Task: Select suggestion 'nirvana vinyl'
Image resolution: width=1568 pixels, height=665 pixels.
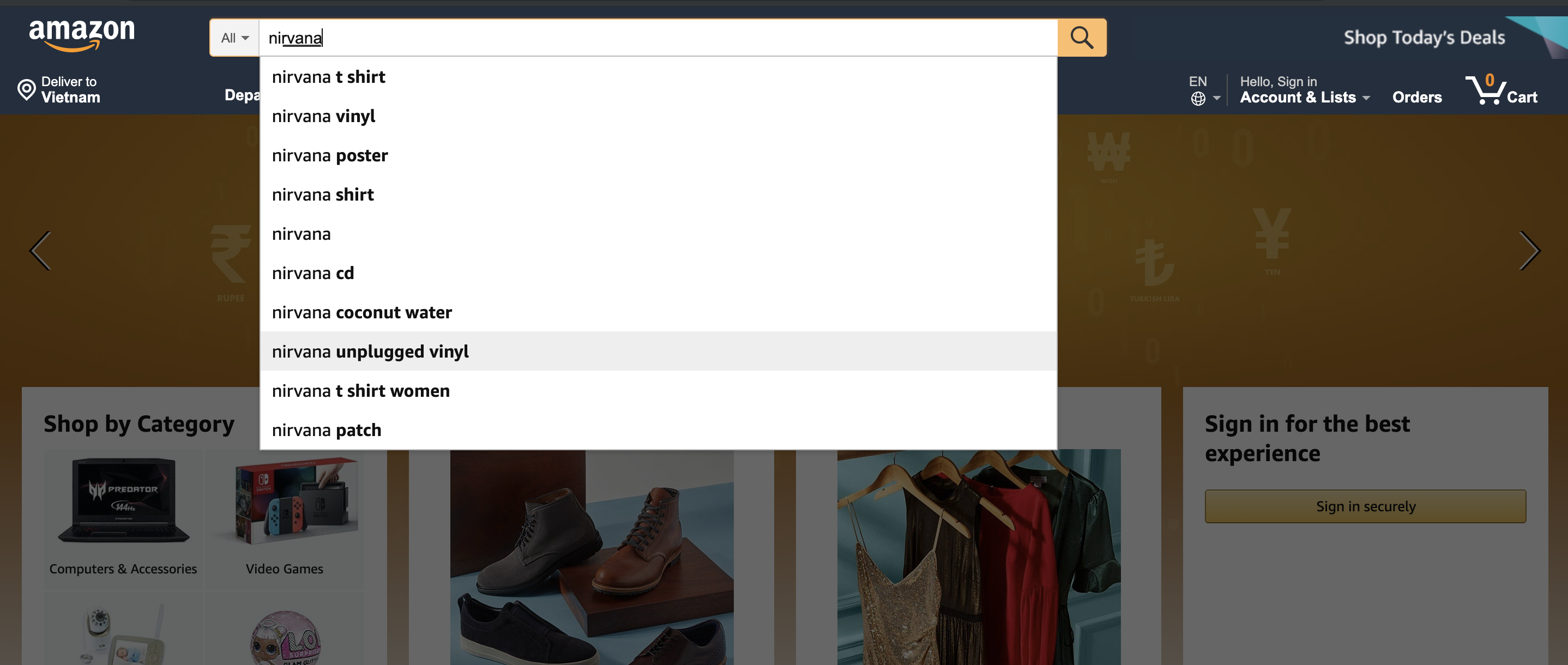Action: (x=658, y=116)
